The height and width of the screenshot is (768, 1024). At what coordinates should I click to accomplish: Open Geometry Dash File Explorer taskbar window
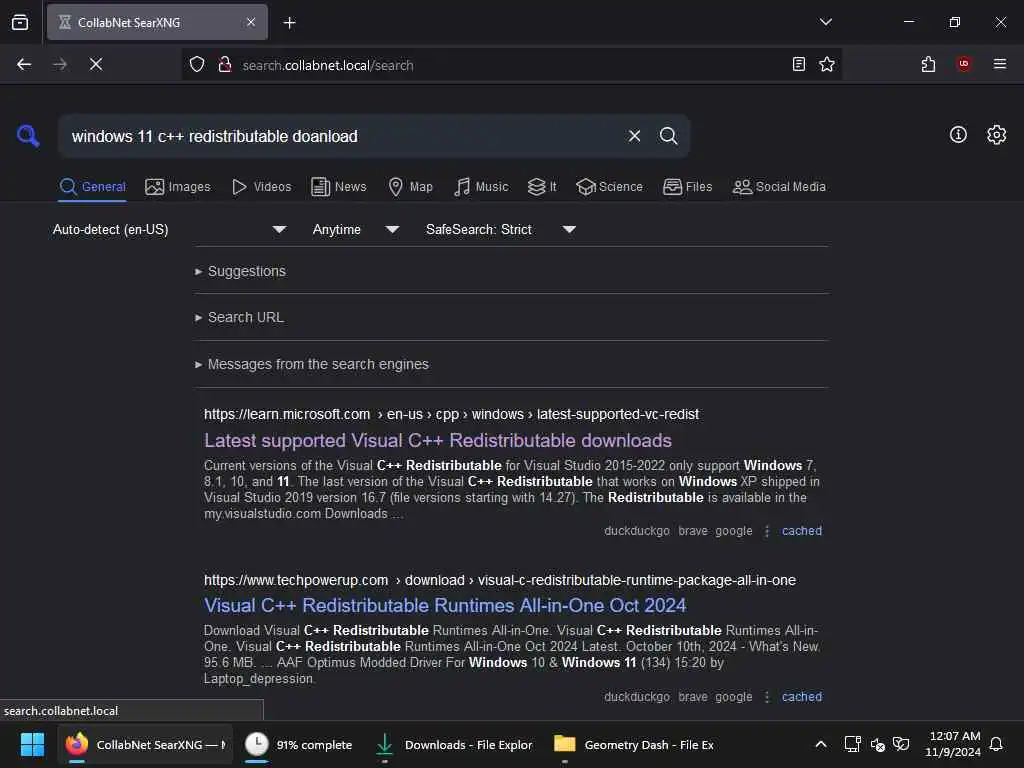tap(633, 744)
